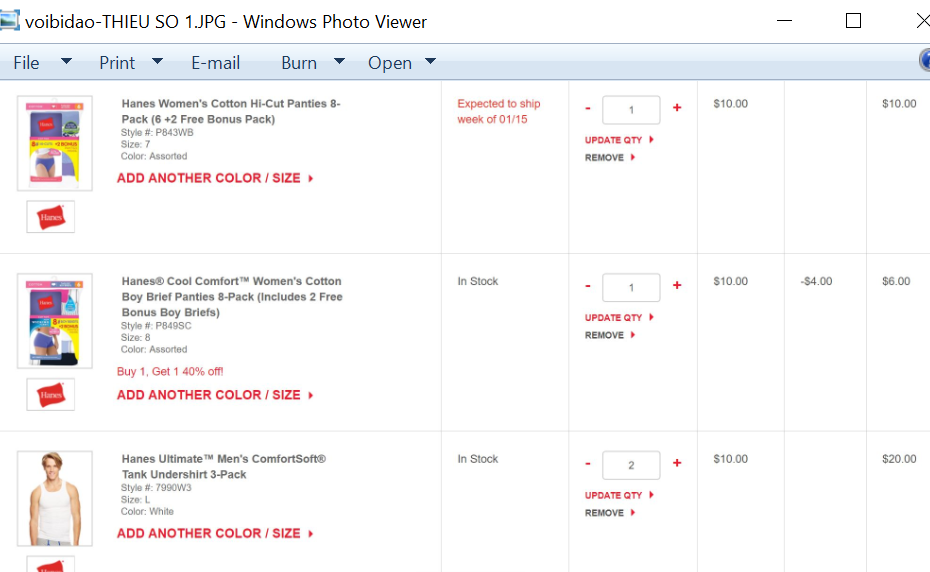Click Add Another Color / Size for Tank Undershirt
This screenshot has width=930, height=572.
[215, 533]
